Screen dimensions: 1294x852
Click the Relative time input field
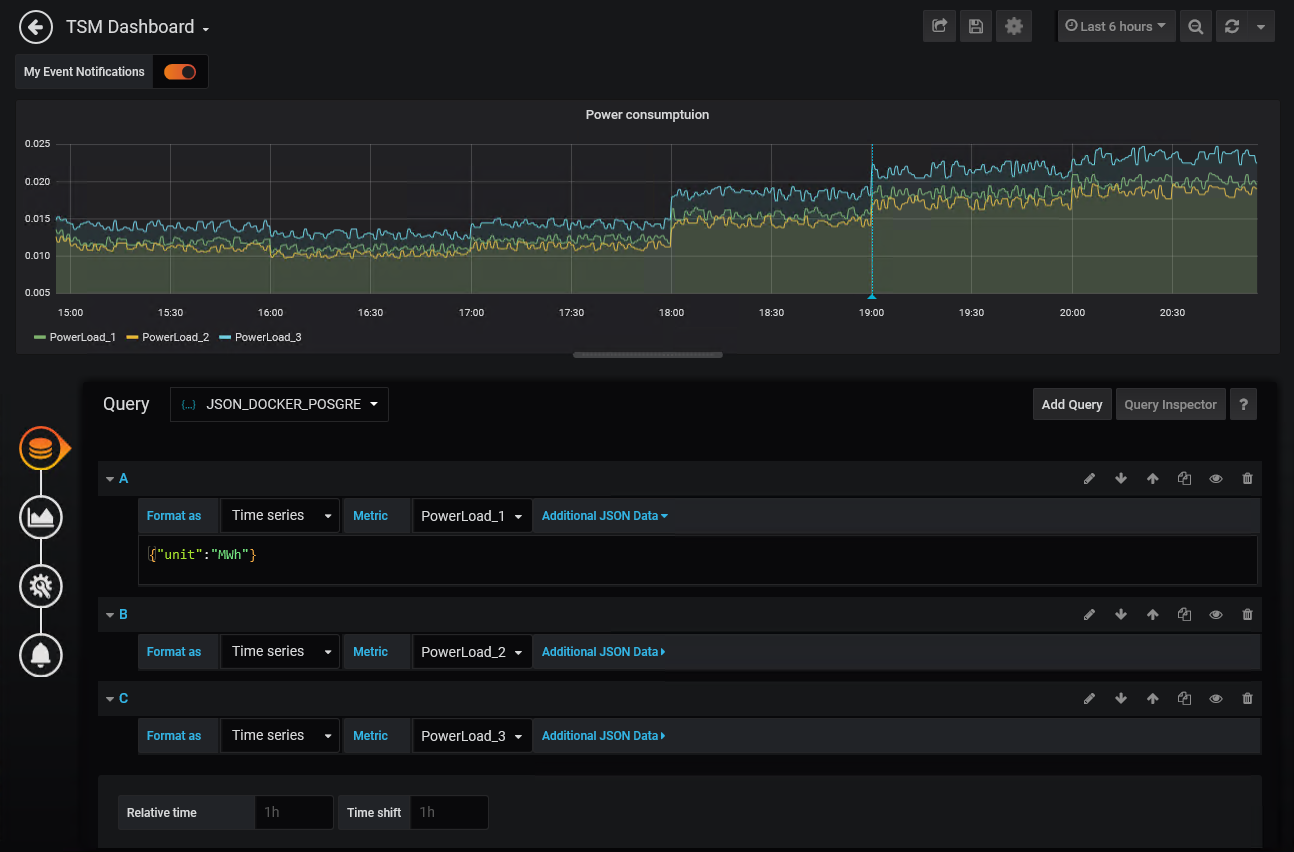pyautogui.click(x=293, y=813)
